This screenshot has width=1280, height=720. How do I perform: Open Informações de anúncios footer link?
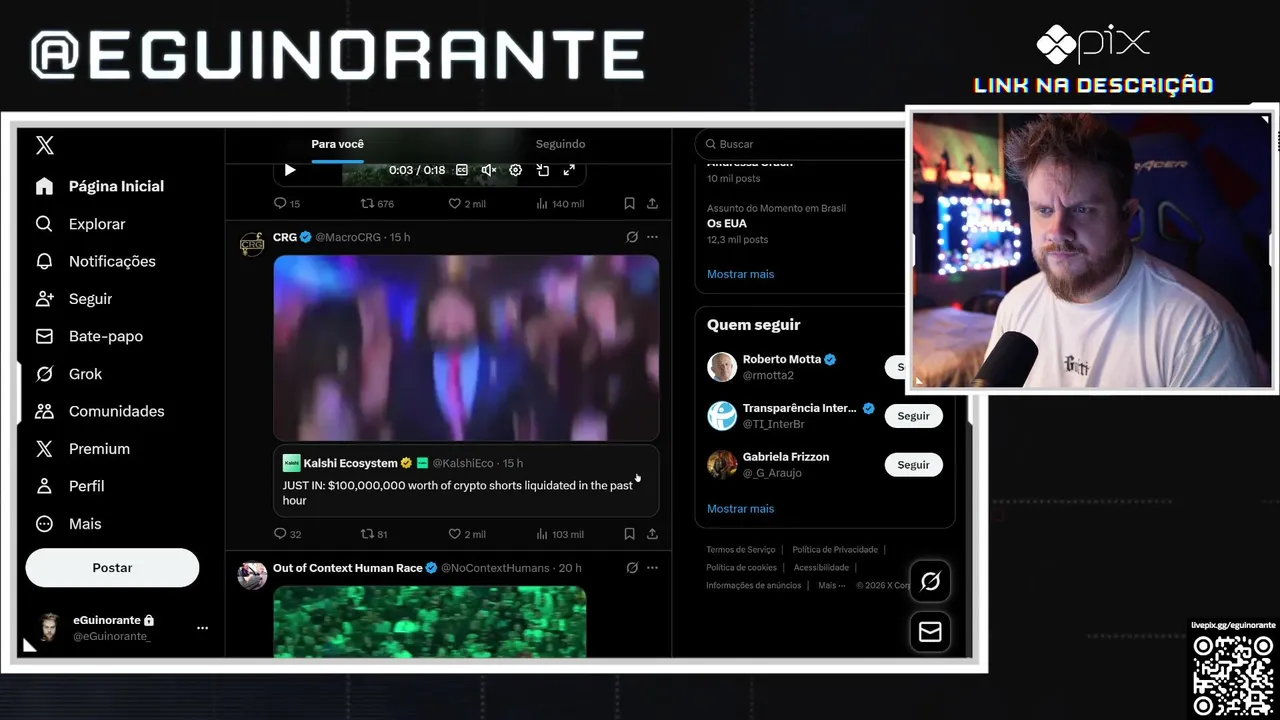click(754, 586)
